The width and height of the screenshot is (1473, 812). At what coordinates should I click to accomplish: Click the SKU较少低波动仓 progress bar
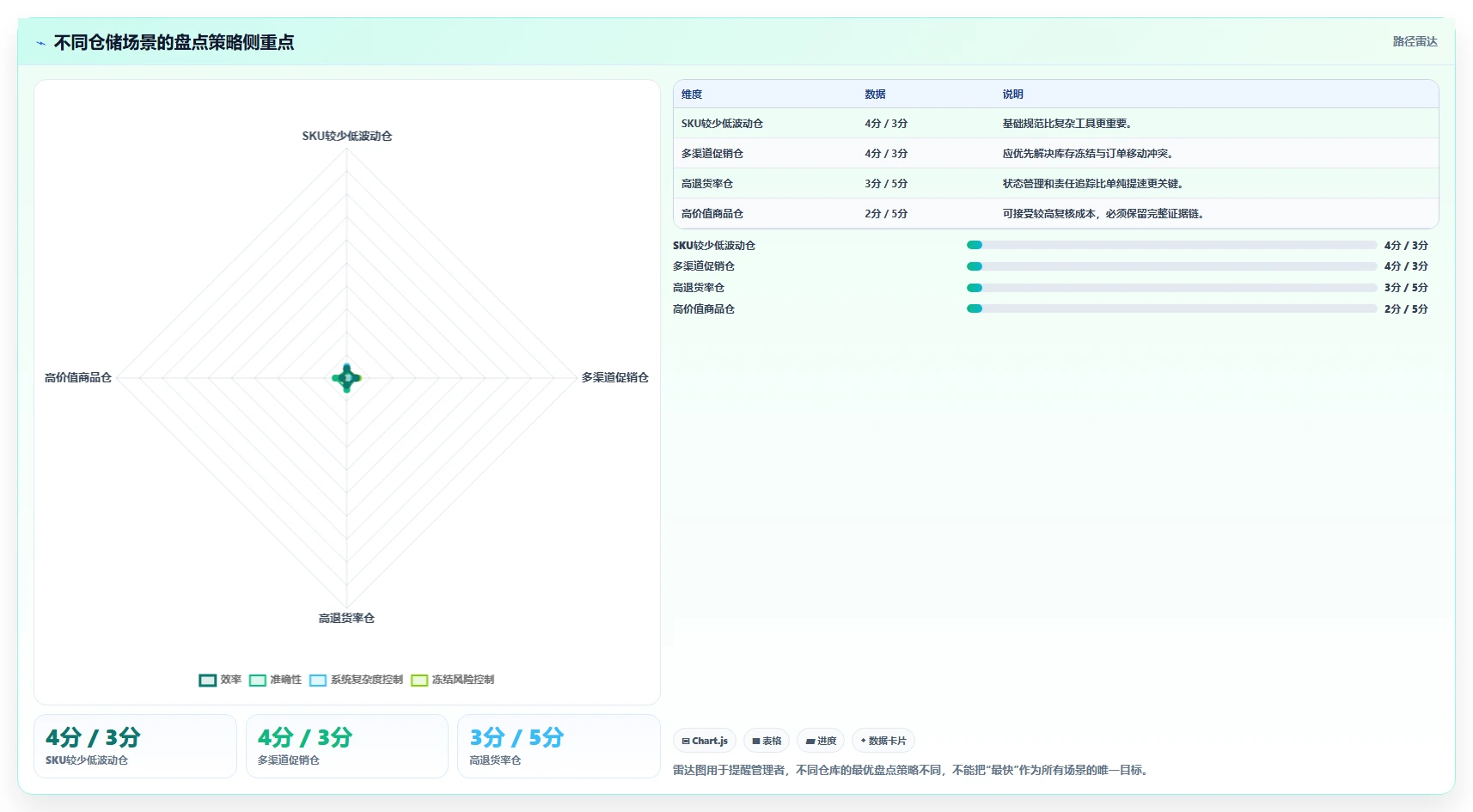(x=1171, y=245)
